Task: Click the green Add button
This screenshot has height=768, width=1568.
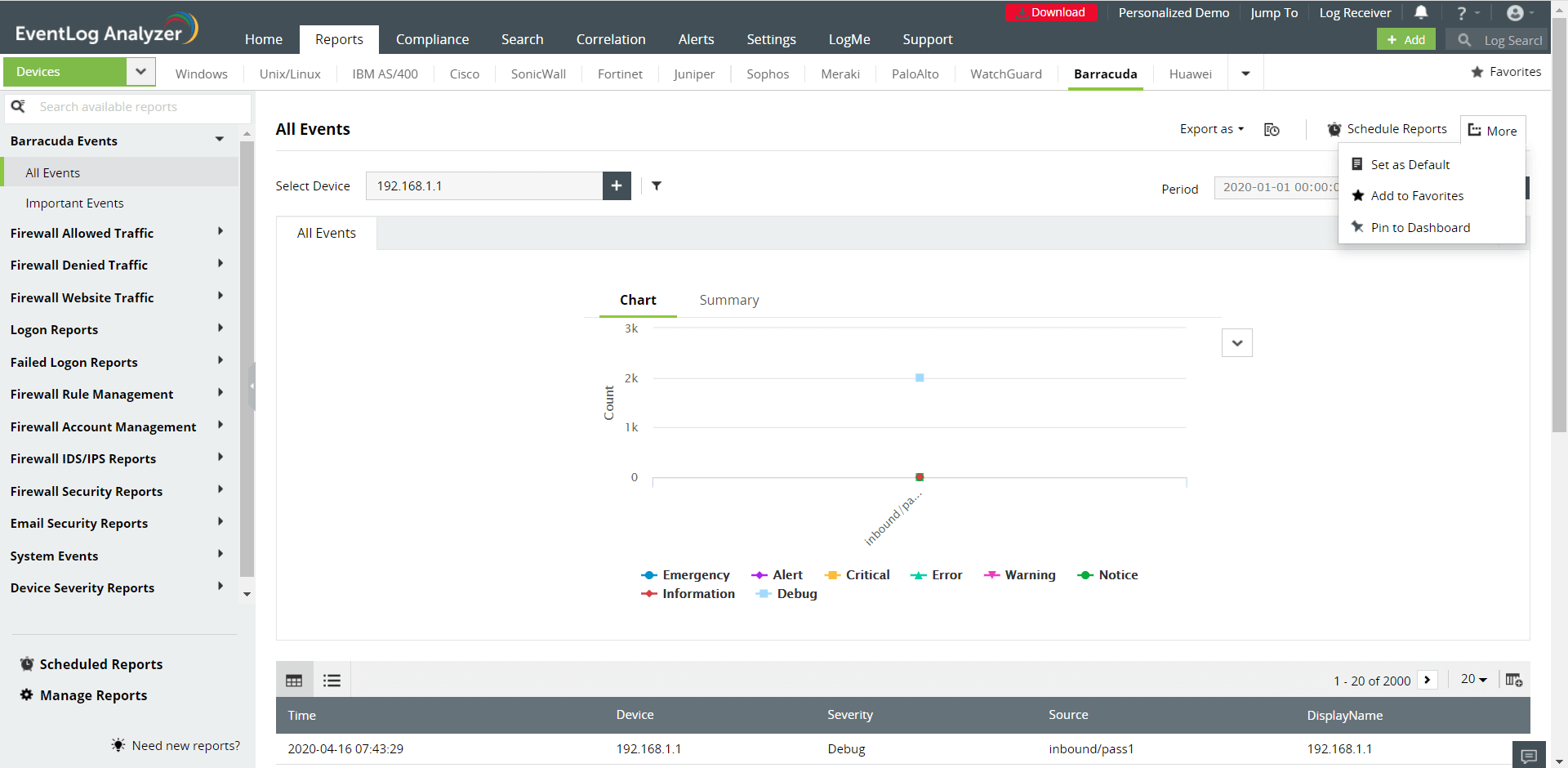Action: [x=1405, y=40]
